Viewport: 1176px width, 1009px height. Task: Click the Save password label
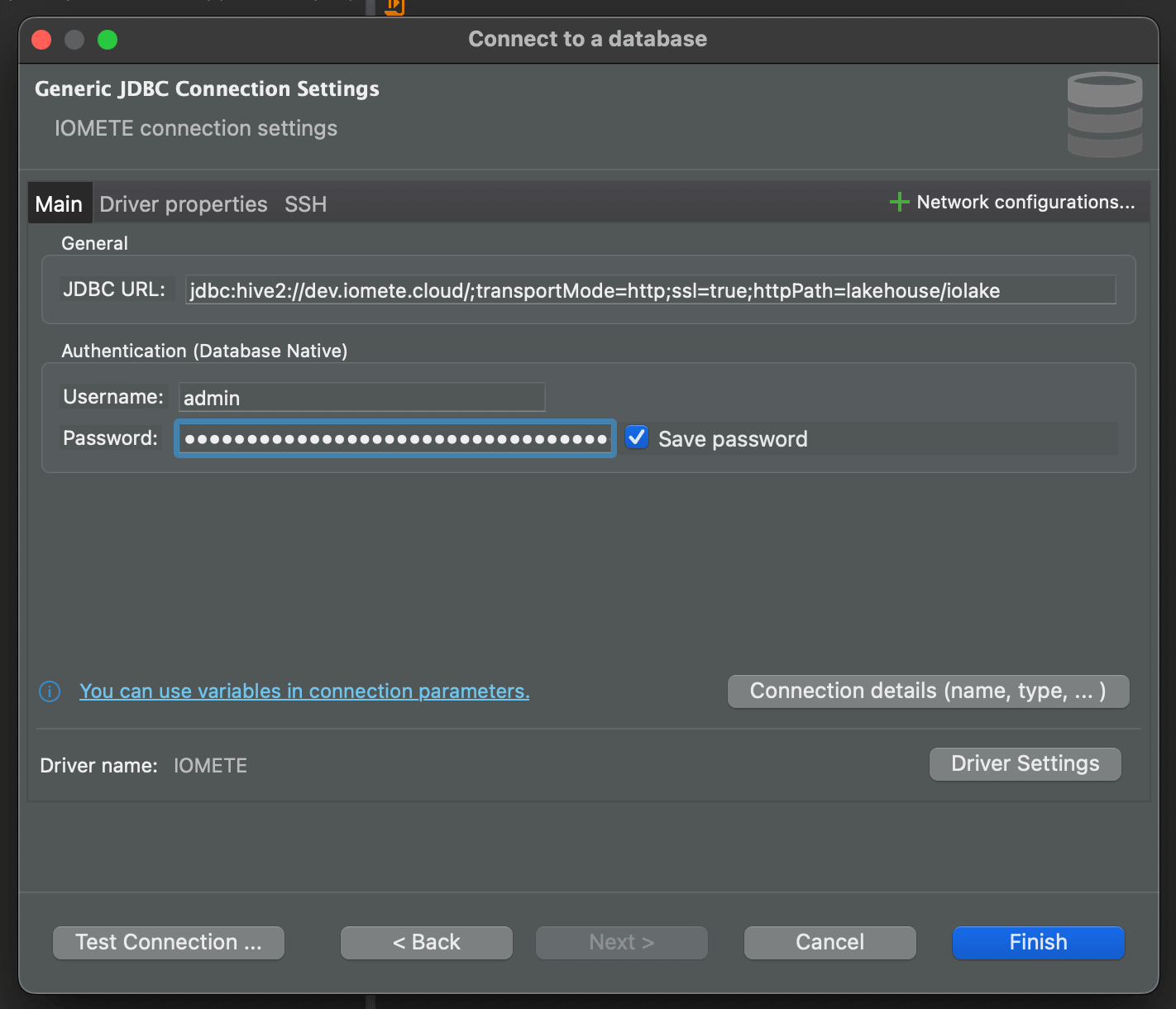pyautogui.click(x=733, y=439)
